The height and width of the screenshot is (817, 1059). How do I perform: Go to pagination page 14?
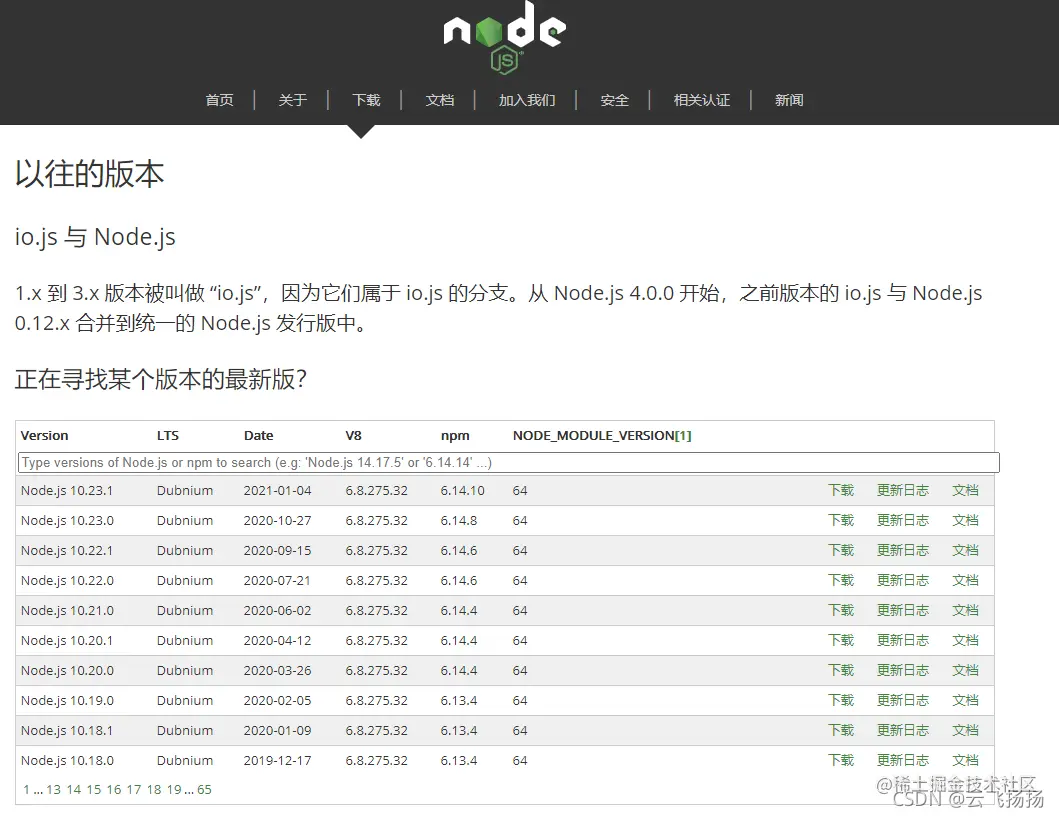(74, 789)
